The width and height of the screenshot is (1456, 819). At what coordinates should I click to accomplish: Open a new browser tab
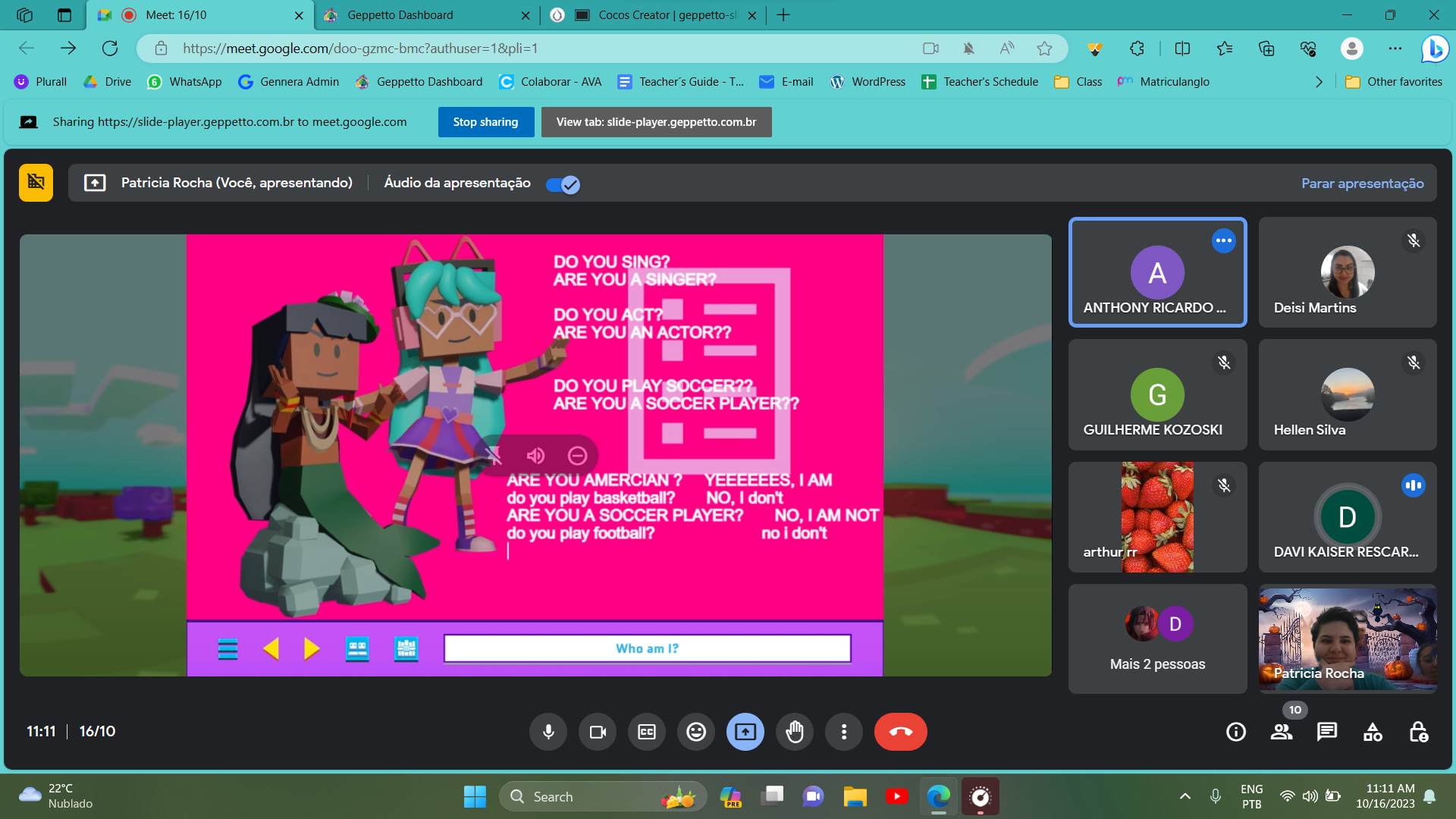pos(783,15)
